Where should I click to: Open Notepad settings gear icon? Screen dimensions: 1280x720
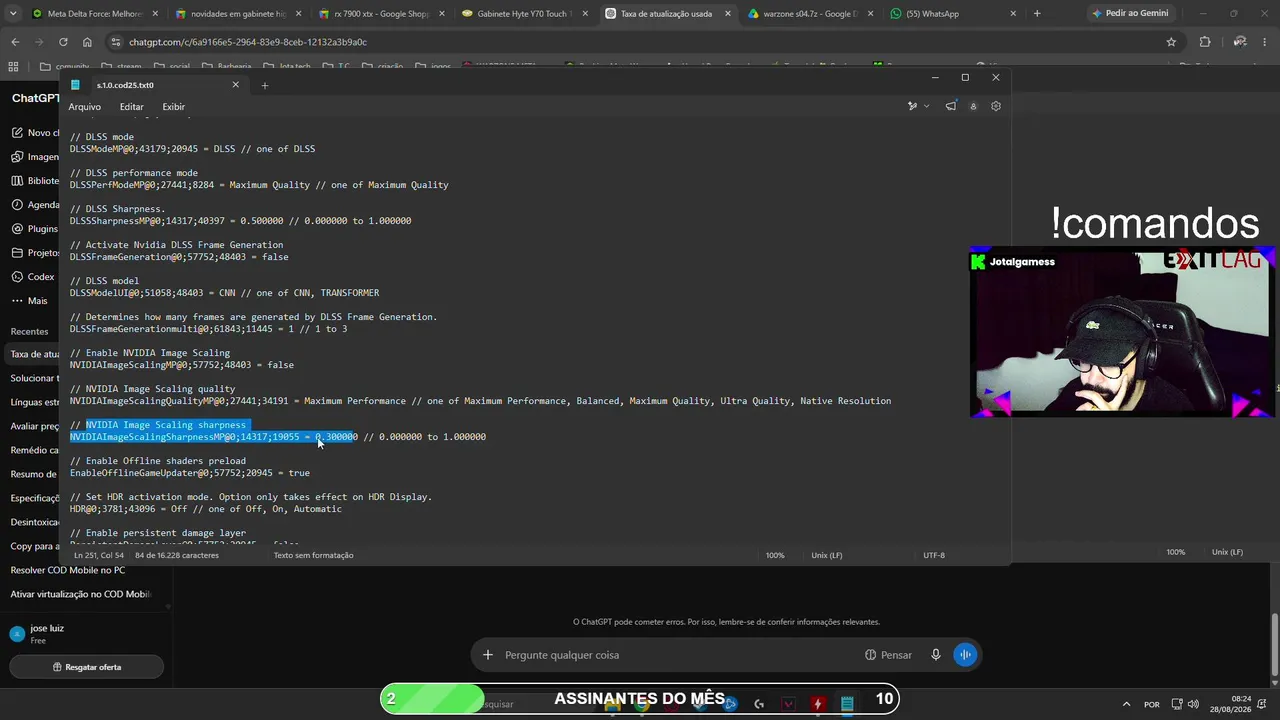click(995, 106)
